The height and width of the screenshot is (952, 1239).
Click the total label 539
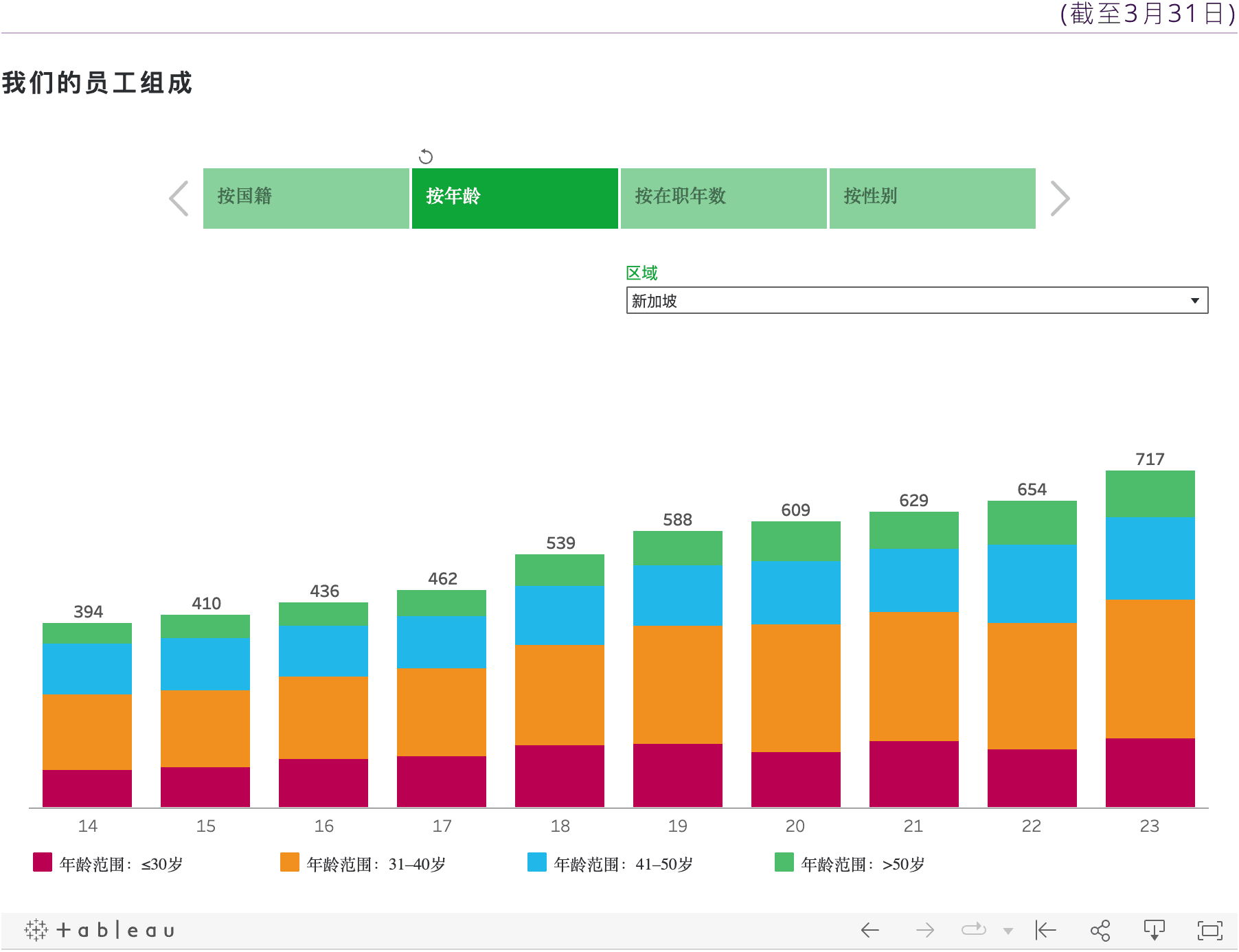click(561, 543)
